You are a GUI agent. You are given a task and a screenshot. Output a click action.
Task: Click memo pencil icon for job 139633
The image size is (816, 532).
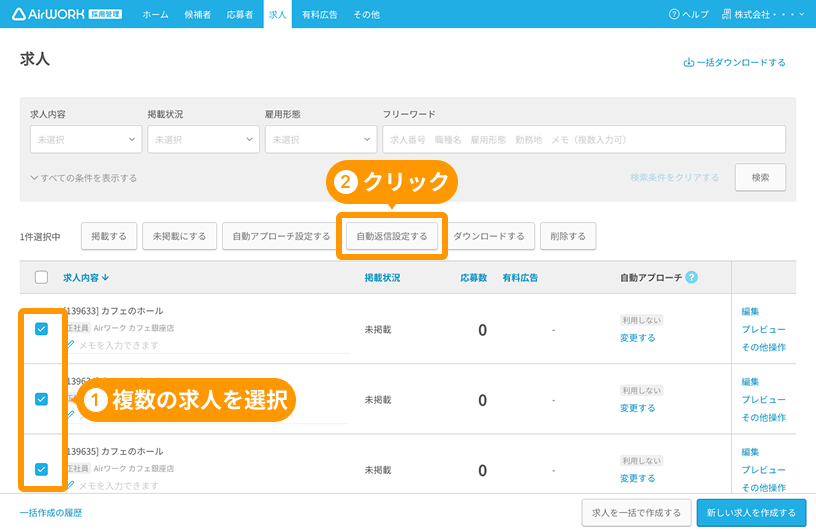[x=71, y=345]
